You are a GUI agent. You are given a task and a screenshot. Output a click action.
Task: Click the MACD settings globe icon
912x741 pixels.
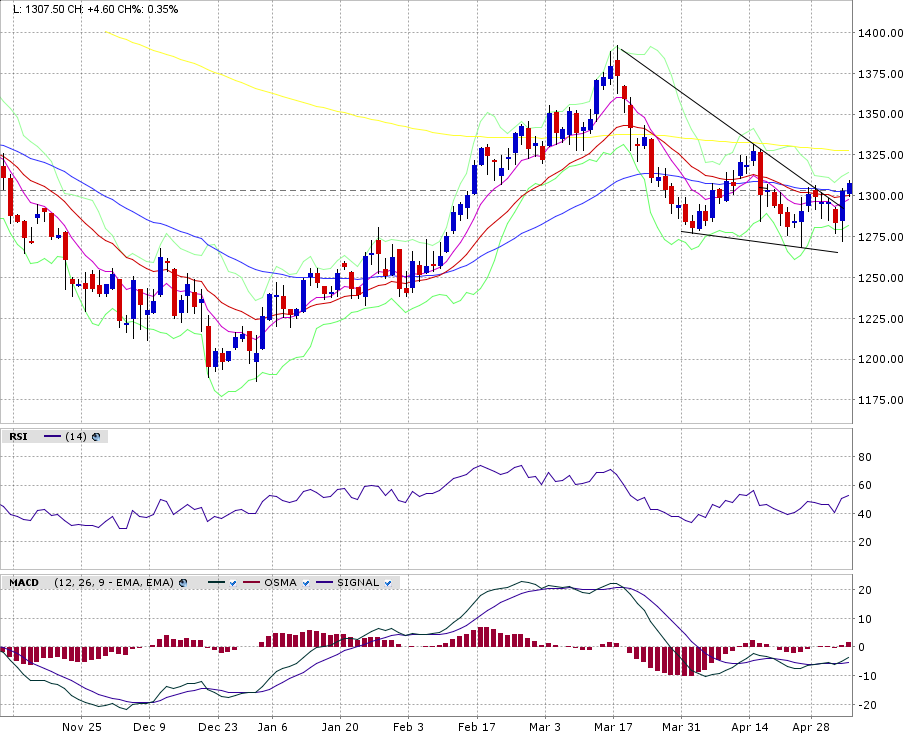pyautogui.click(x=183, y=582)
